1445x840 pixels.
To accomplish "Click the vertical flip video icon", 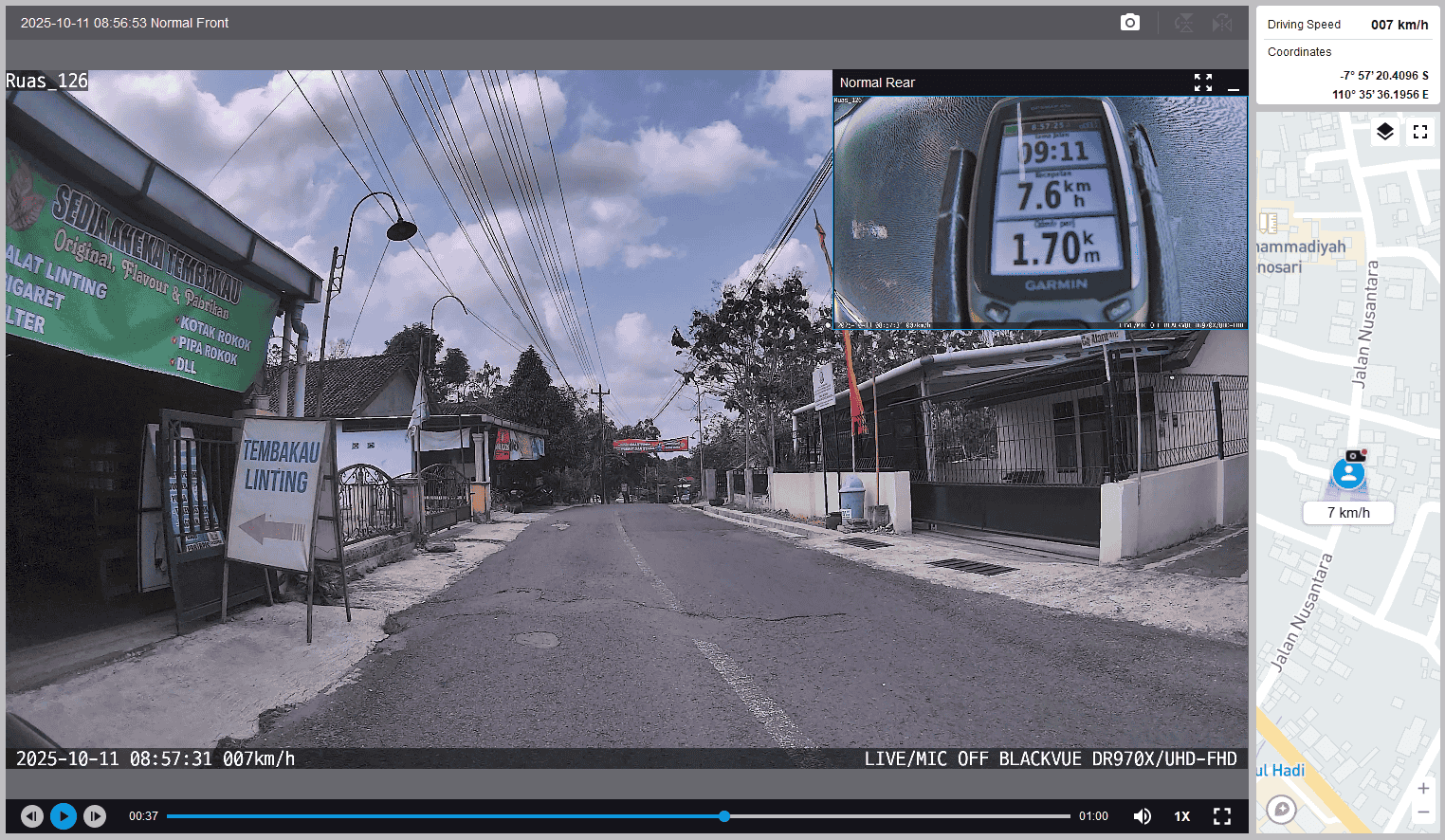I will [1184, 23].
